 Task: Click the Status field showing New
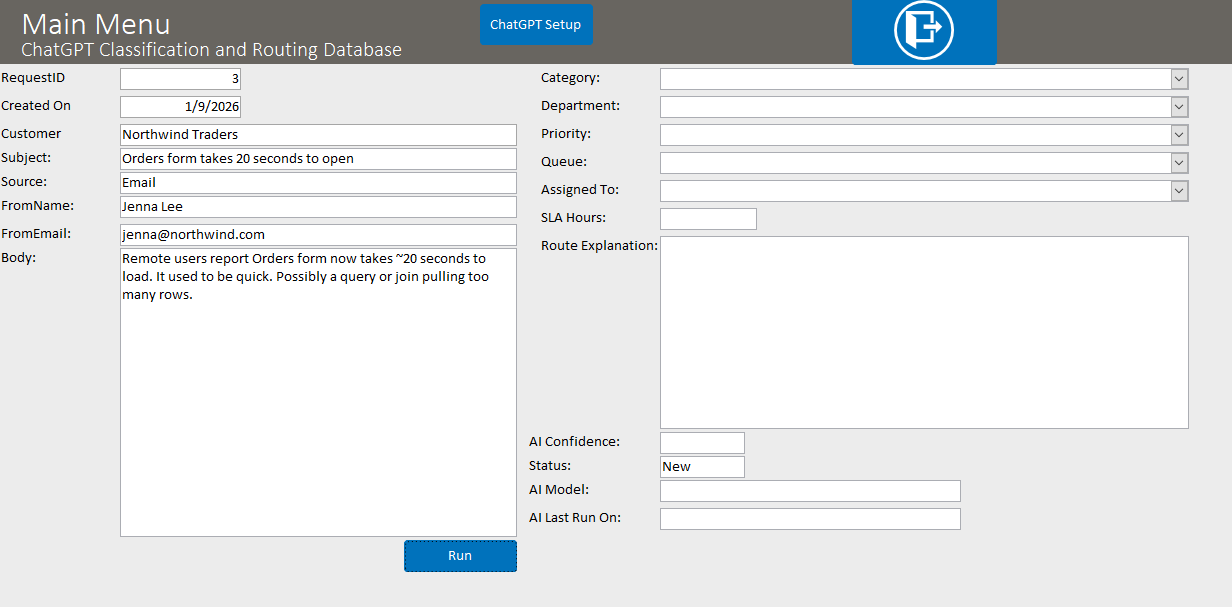(x=702, y=467)
